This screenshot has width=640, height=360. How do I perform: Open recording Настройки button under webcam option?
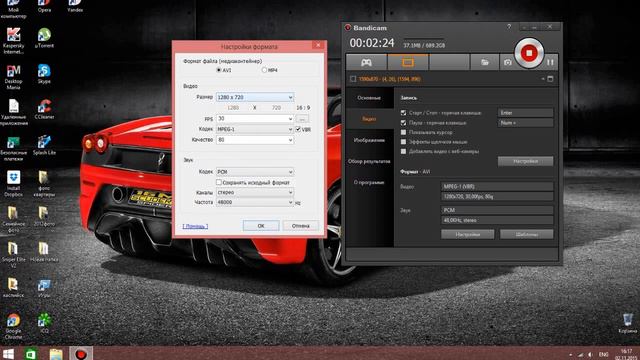coord(525,161)
